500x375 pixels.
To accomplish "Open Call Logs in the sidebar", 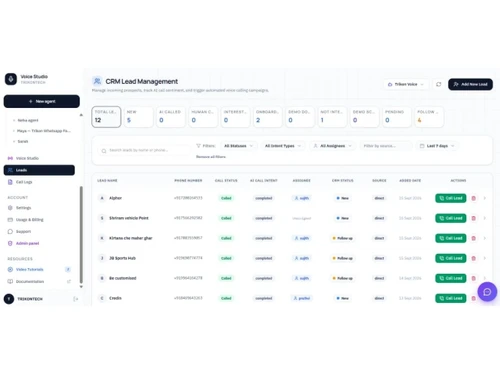I will [24, 182].
